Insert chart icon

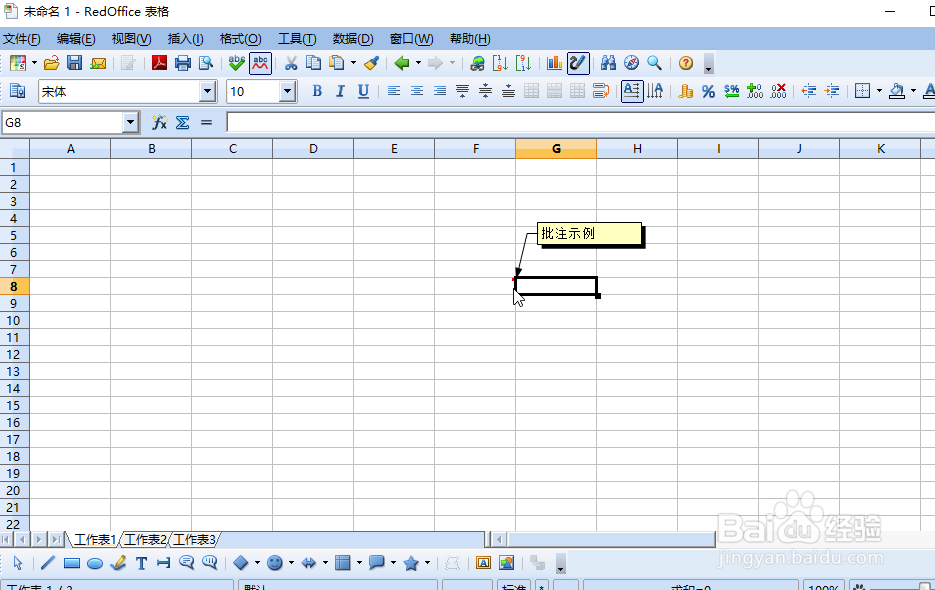click(x=555, y=63)
